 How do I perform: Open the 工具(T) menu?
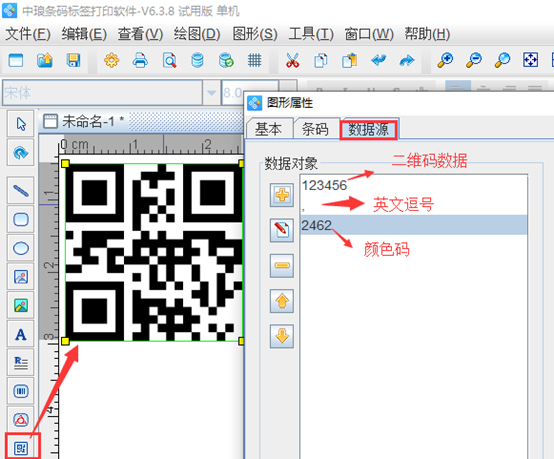pyautogui.click(x=311, y=34)
